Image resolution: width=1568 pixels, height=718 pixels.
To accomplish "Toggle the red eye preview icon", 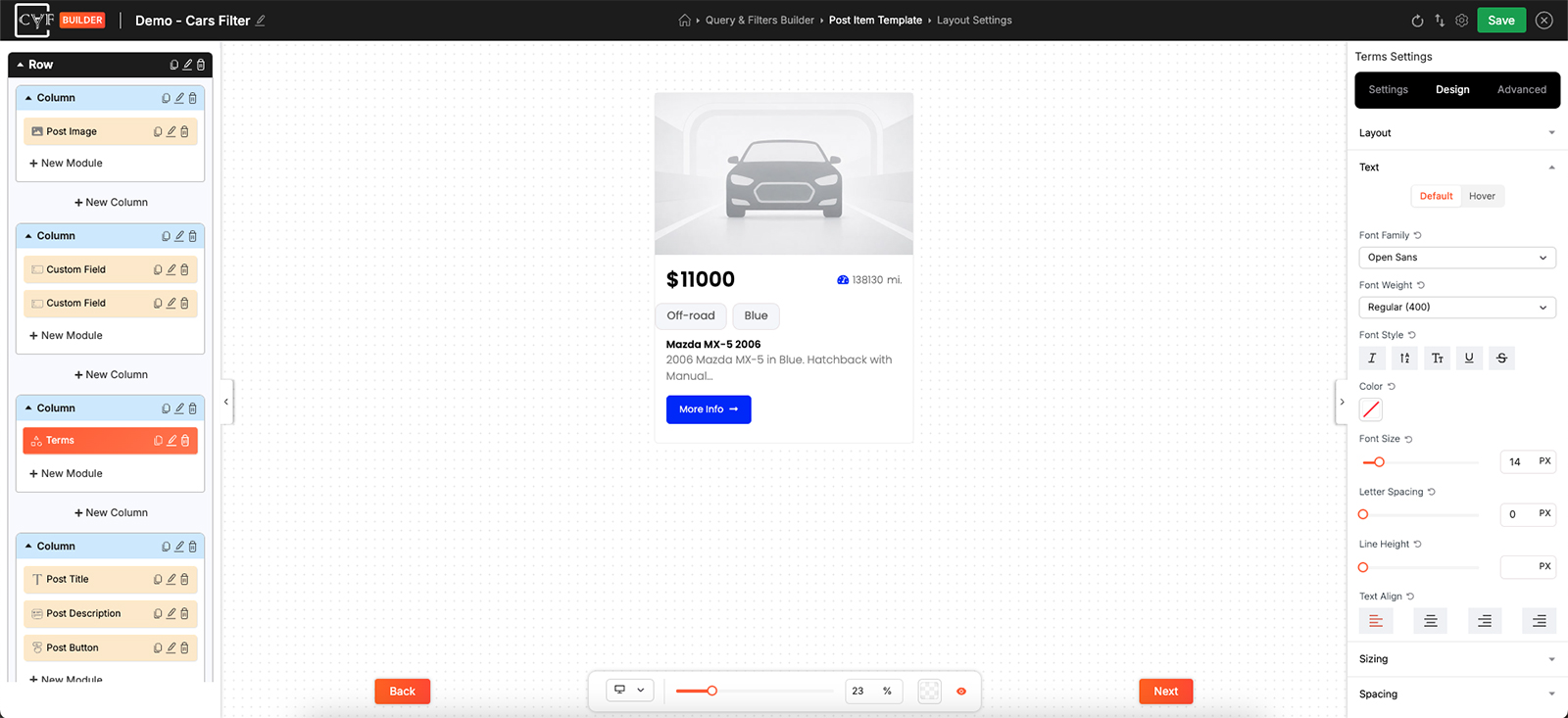I will coord(961,692).
